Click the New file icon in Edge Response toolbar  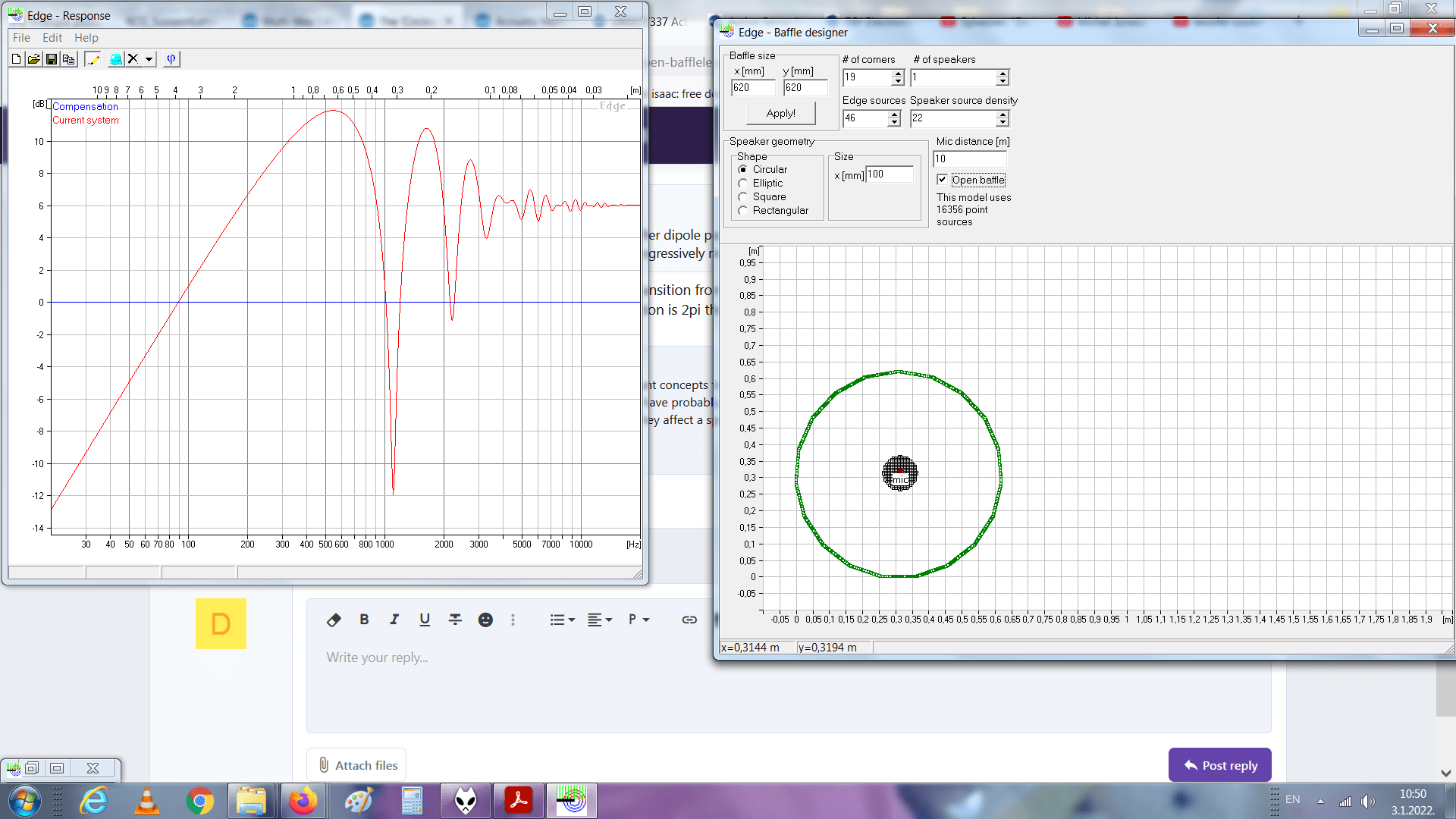17,59
